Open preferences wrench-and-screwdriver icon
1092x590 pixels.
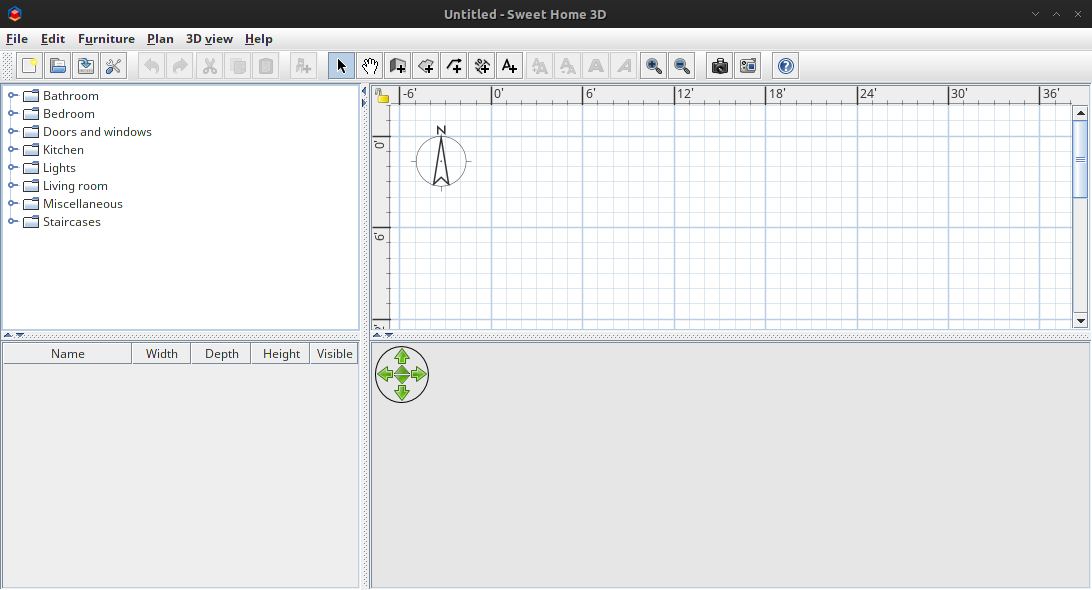[114, 66]
